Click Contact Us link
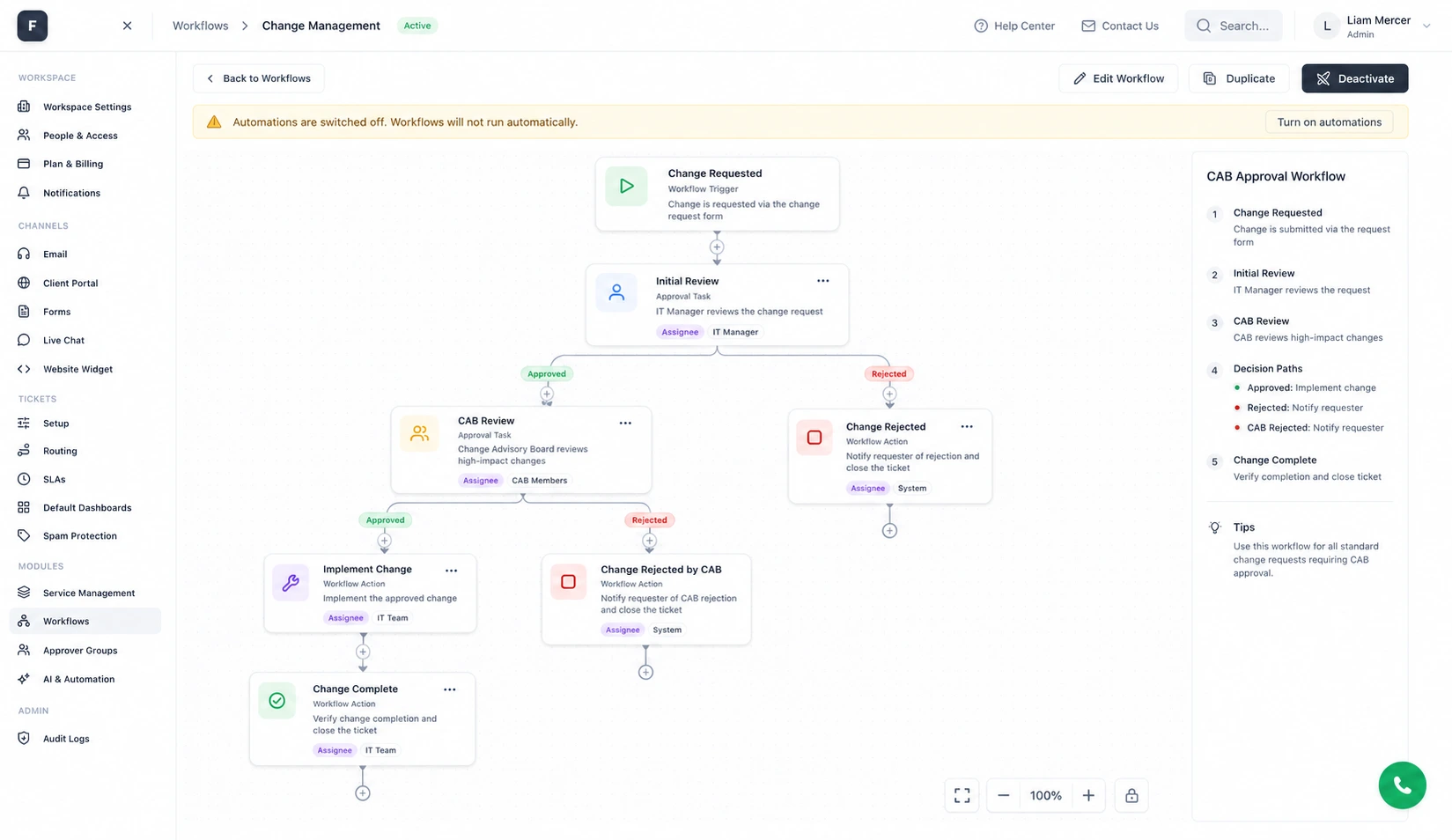Screen dimensions: 1452x840 point(1120,26)
